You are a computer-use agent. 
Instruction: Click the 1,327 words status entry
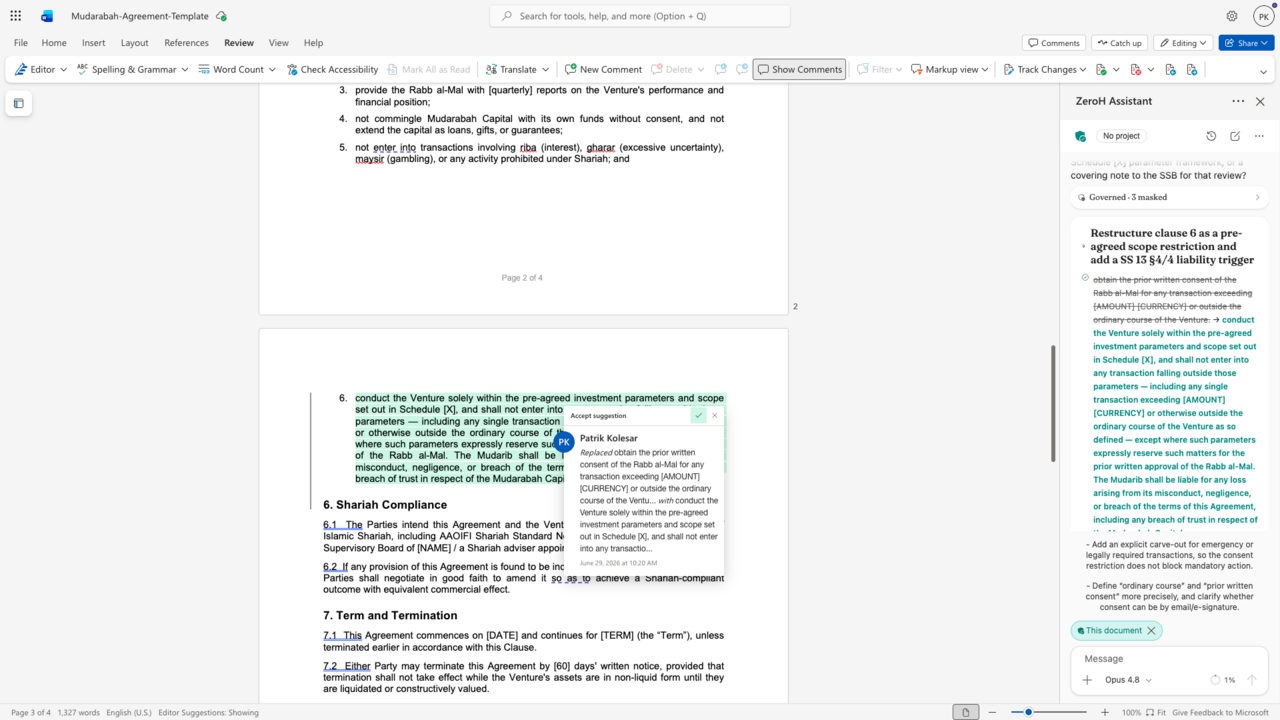coord(79,712)
